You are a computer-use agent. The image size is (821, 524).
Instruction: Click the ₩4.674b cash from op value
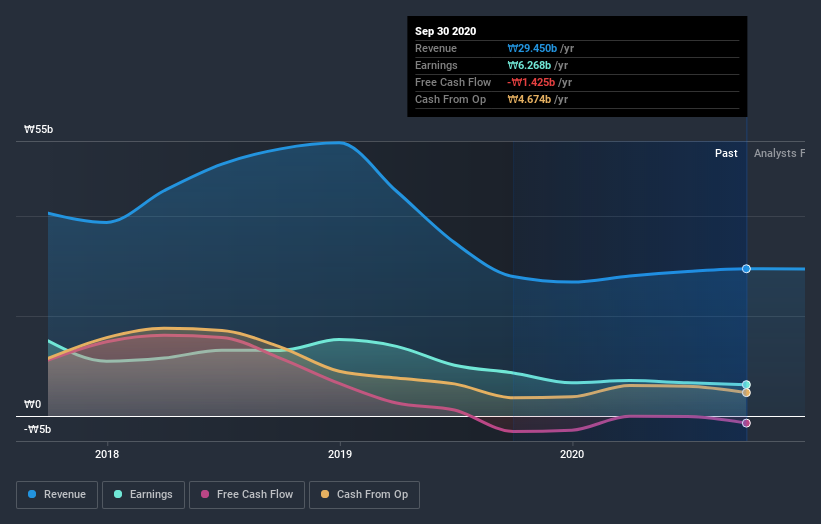(x=529, y=99)
